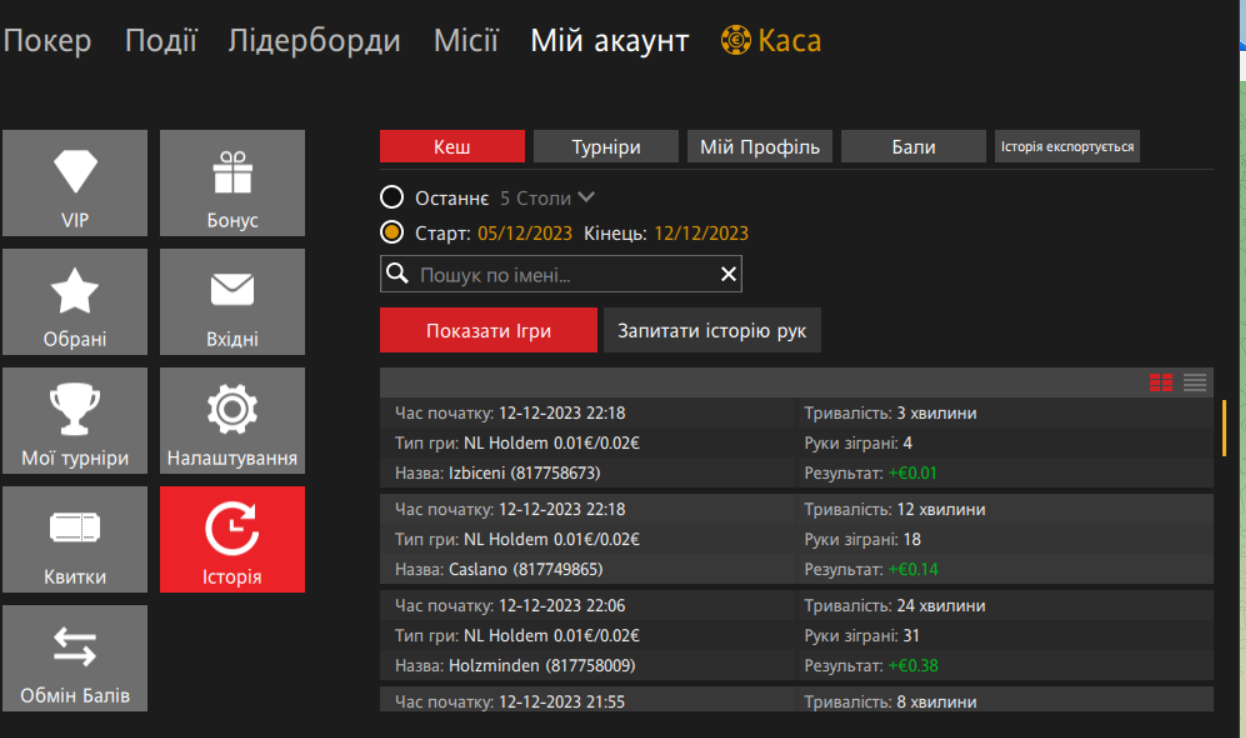The height and width of the screenshot is (738, 1246).
Task: Click Руки зіграні: 18 text
Action: coord(862,539)
